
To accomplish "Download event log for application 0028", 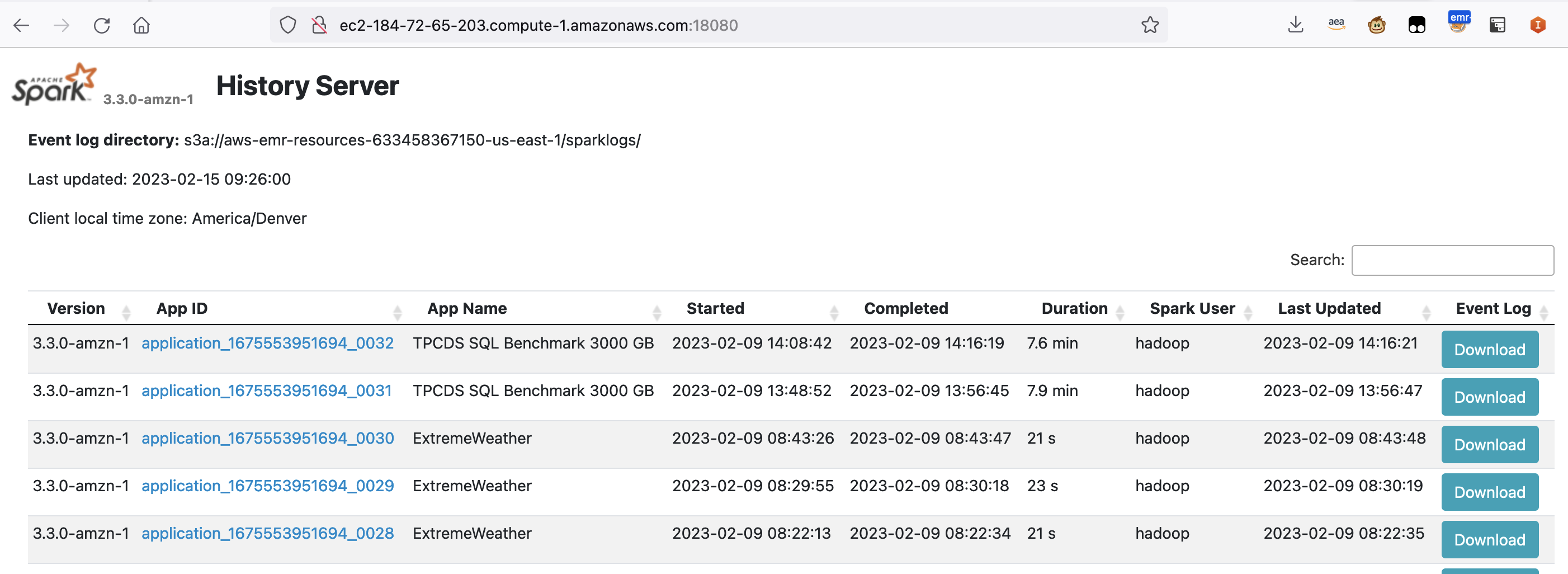I will 1489,539.
